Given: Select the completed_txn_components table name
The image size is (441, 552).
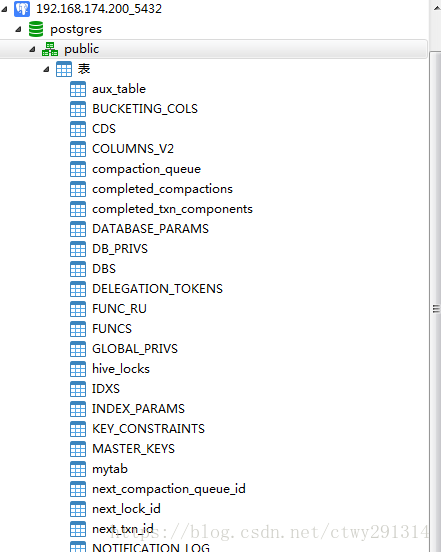Looking at the screenshot, I should (172, 209).
